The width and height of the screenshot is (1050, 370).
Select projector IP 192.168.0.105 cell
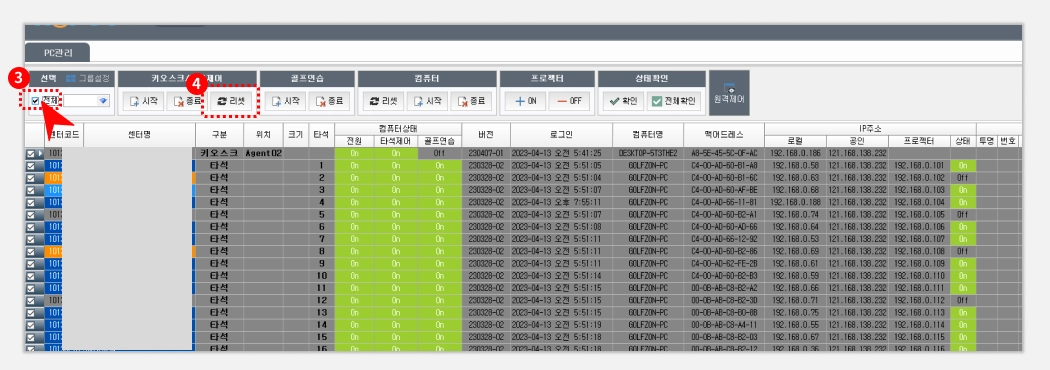pos(919,215)
